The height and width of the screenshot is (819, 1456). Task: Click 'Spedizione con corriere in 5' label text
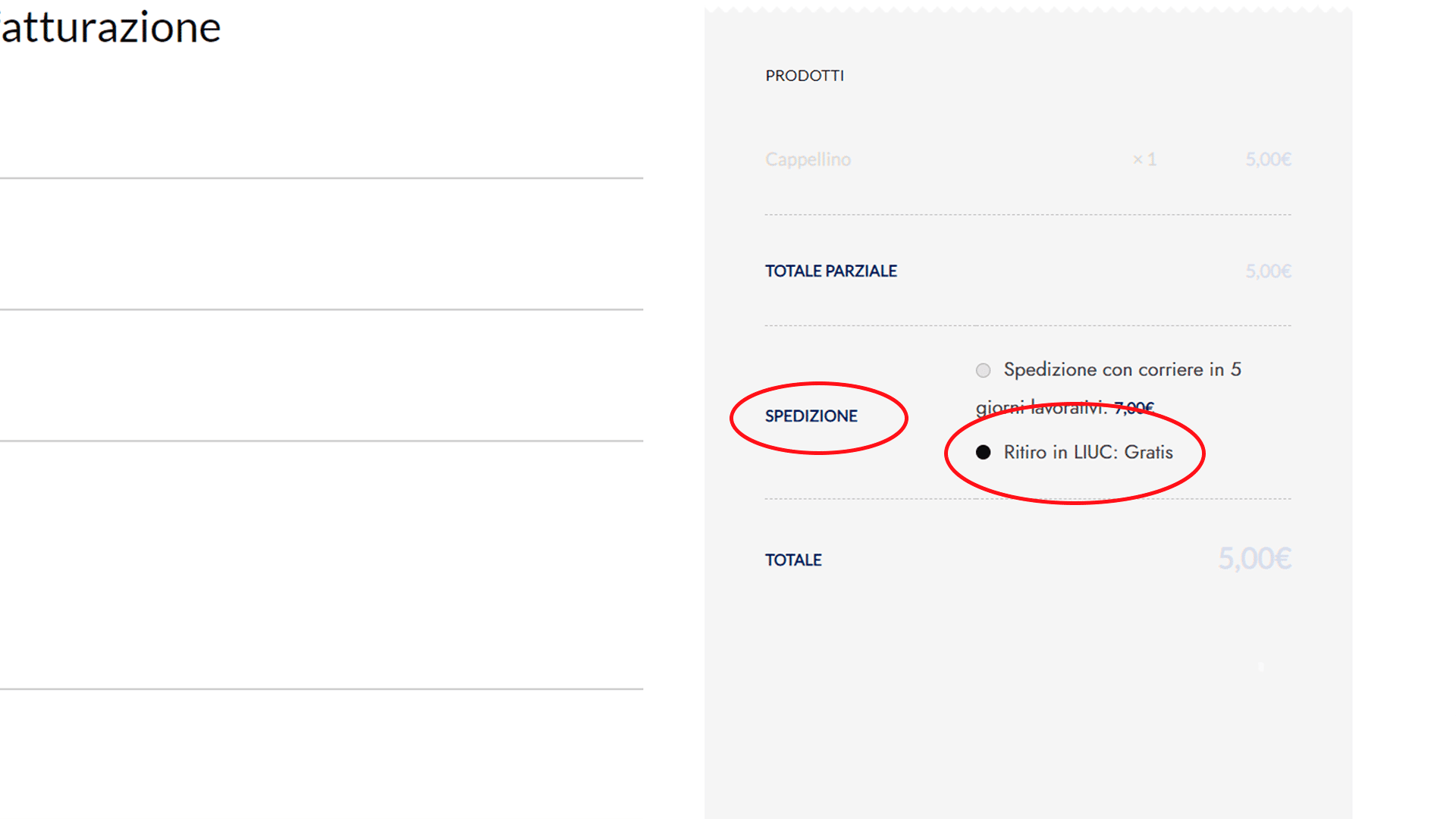tap(1122, 369)
